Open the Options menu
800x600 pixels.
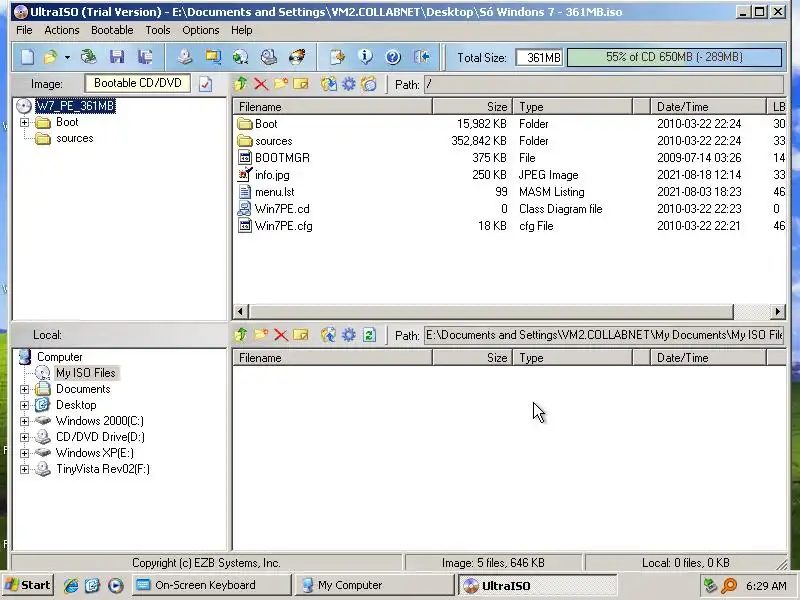[x=201, y=30]
